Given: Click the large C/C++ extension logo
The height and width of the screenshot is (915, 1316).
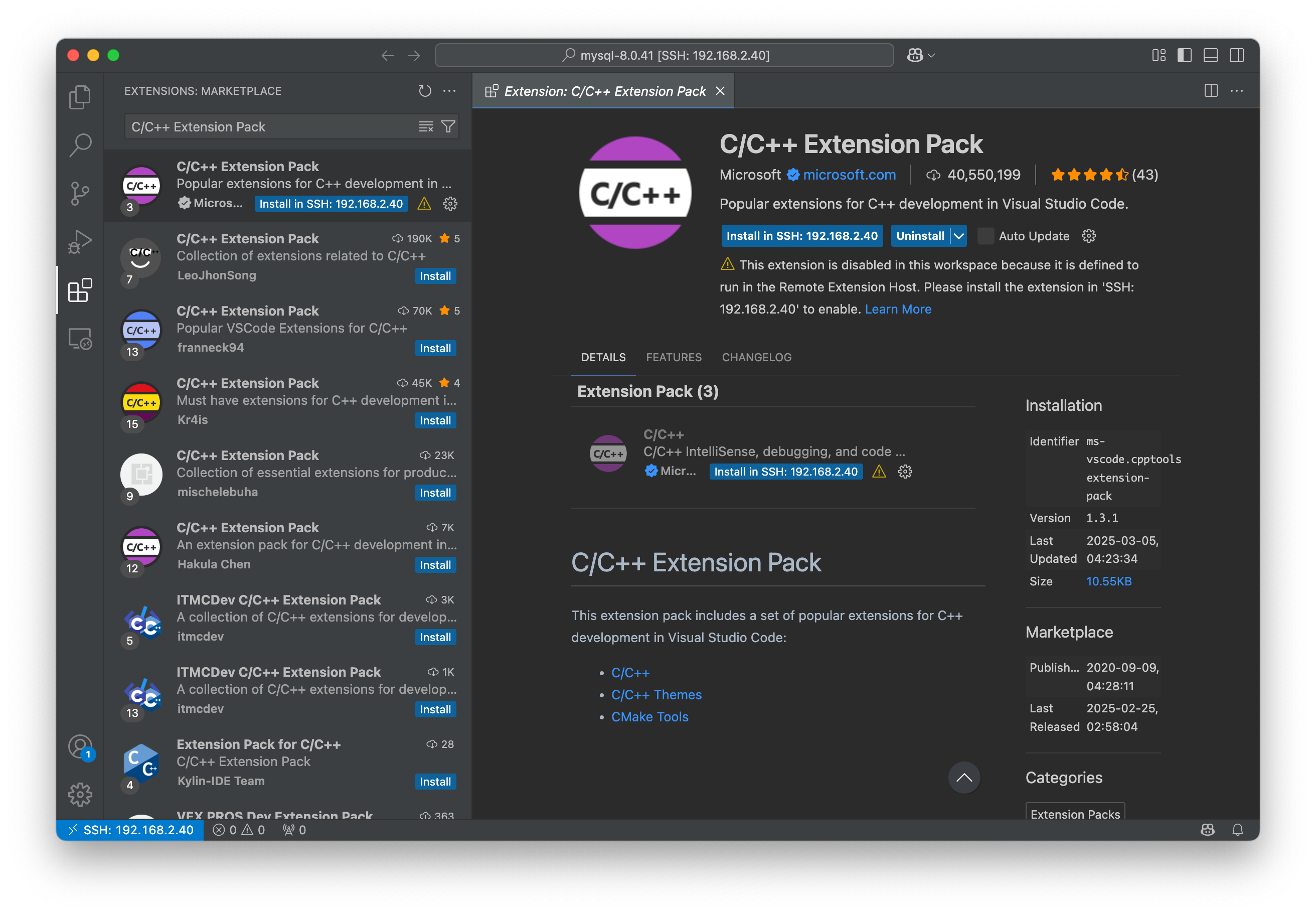Looking at the screenshot, I should click(634, 193).
